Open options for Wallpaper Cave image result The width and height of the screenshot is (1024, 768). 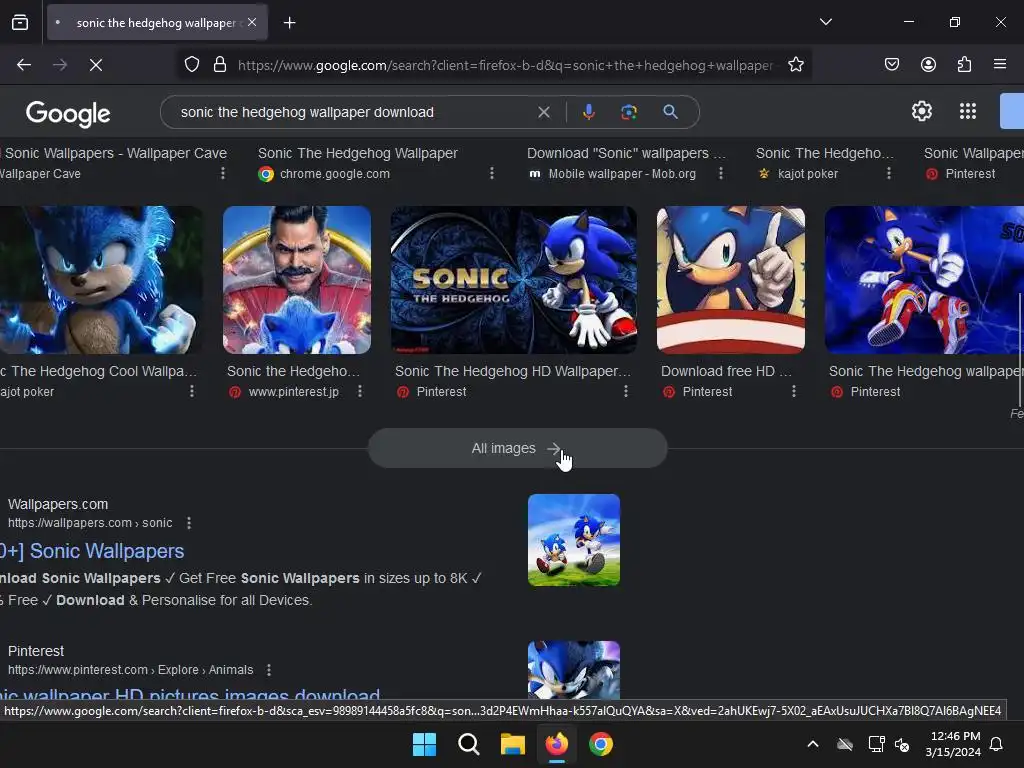click(223, 173)
